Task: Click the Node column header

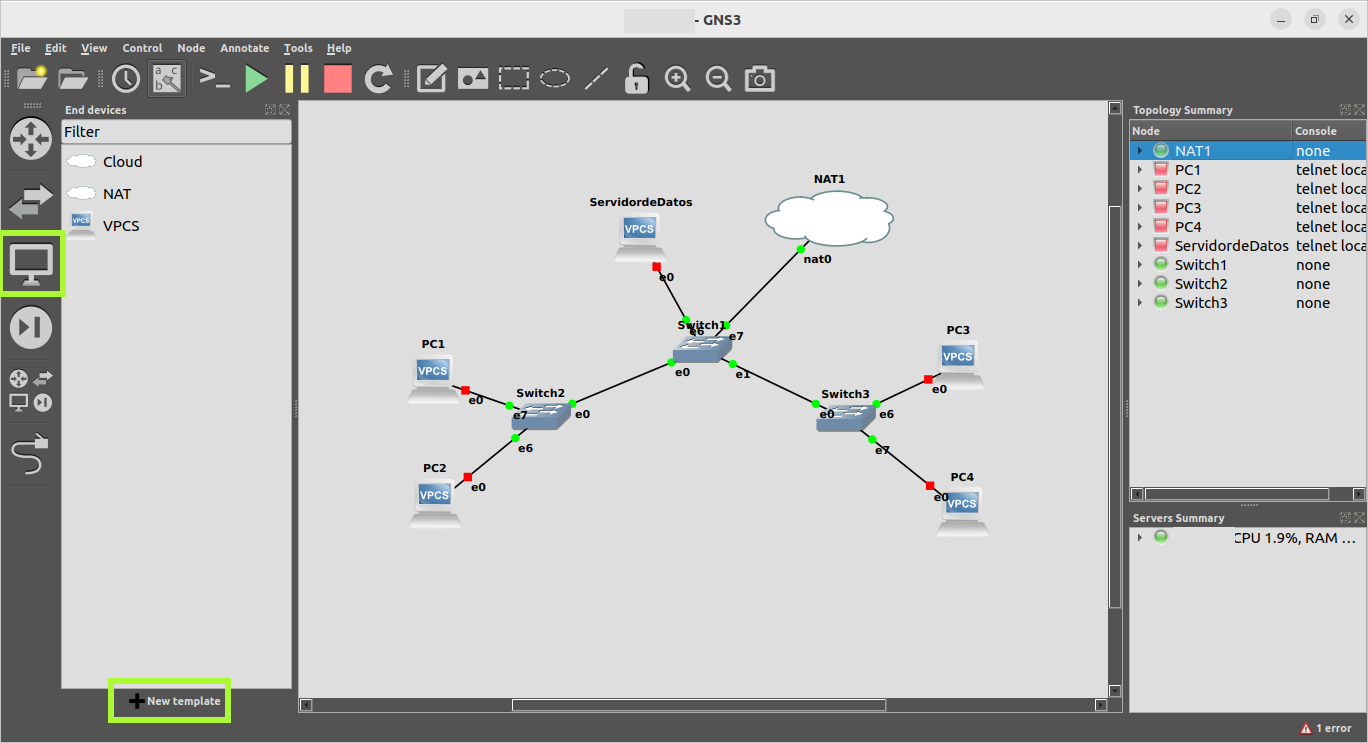Action: [1211, 131]
